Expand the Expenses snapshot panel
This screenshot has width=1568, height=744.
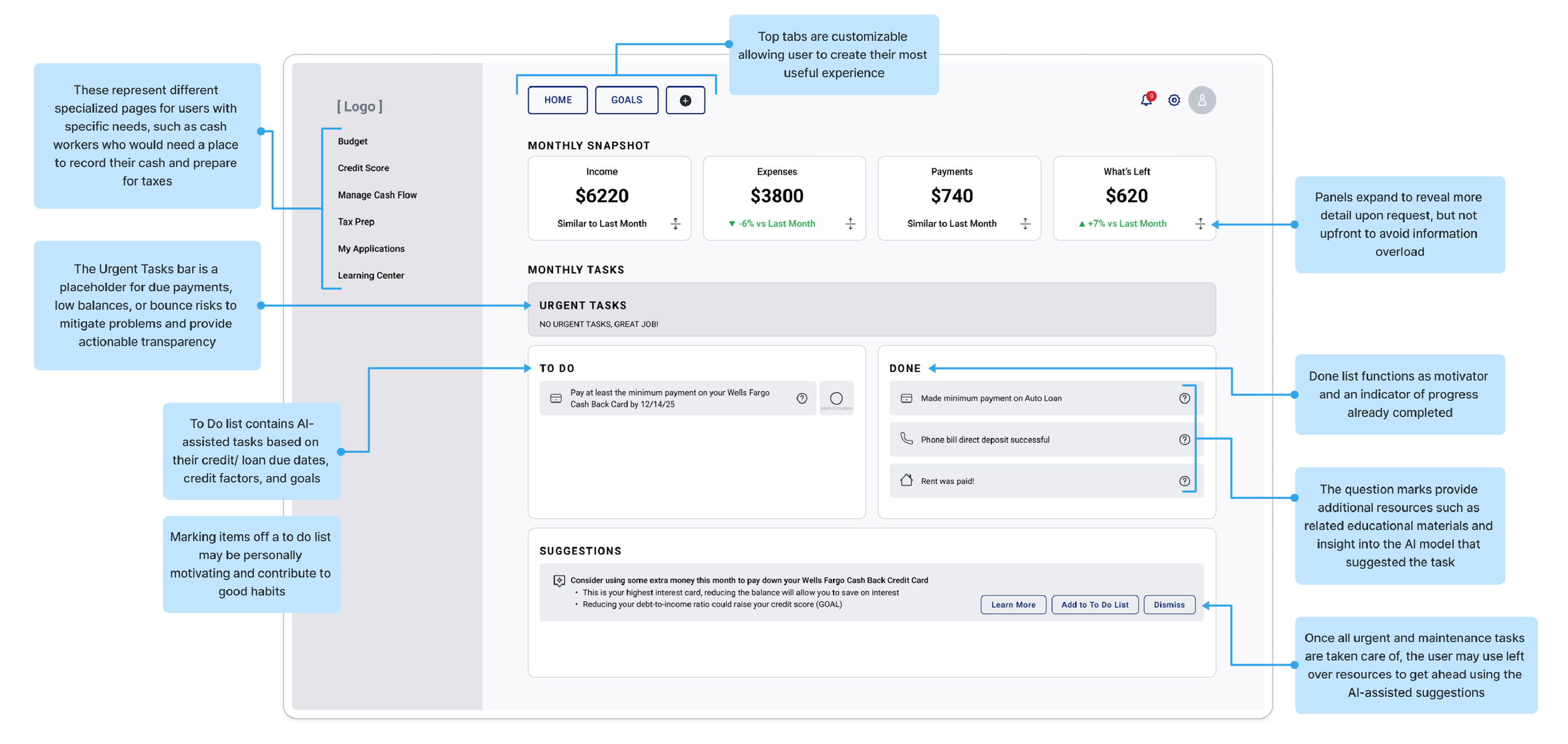850,223
